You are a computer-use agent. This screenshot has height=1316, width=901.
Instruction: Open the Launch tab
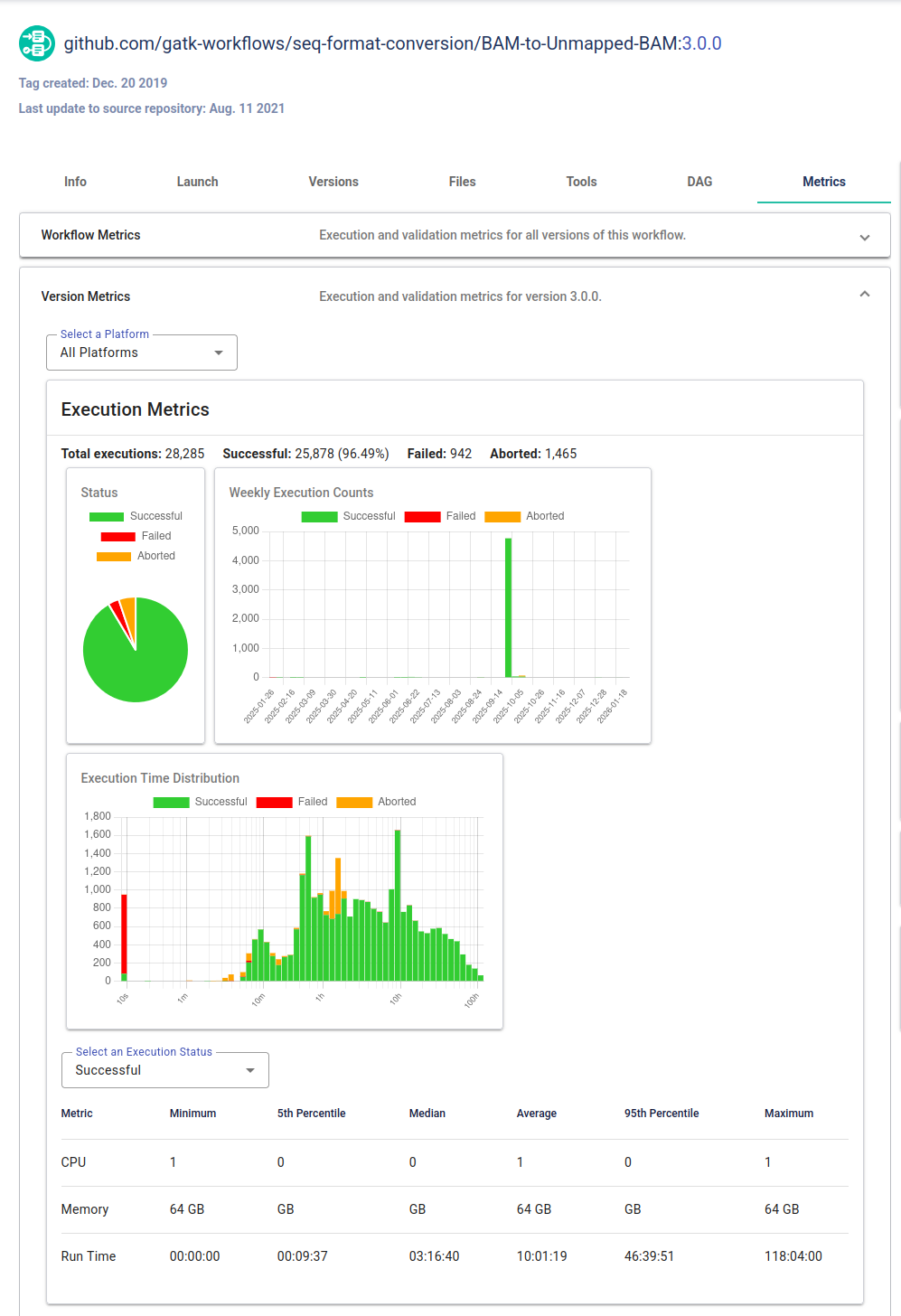(197, 182)
